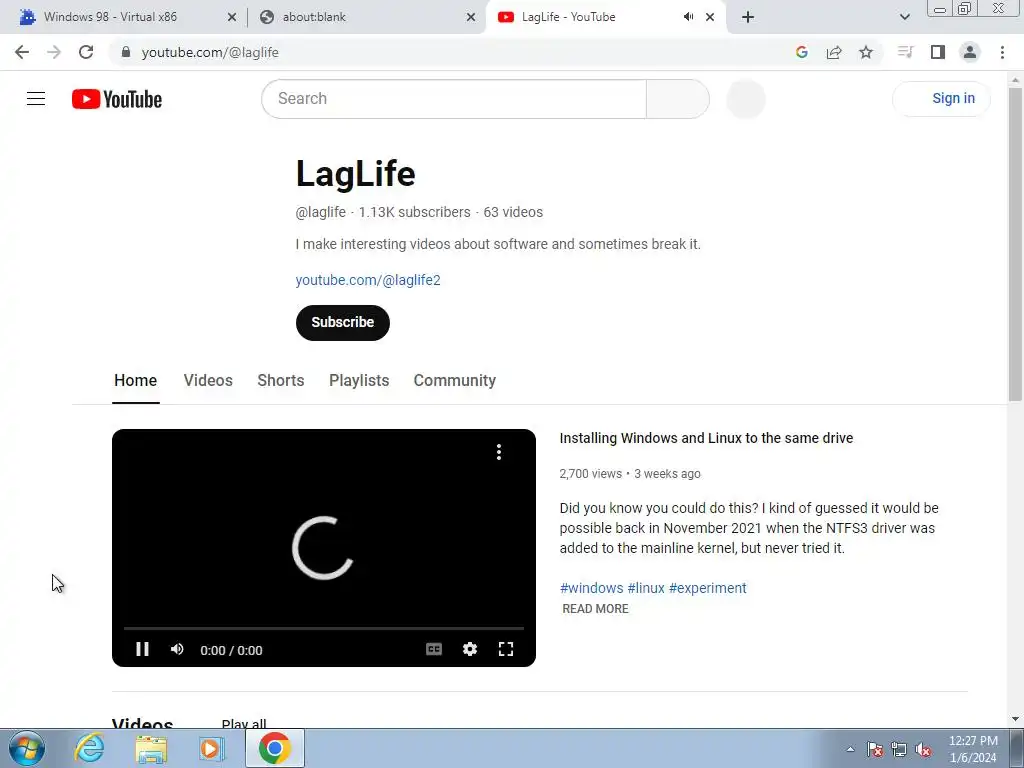Image resolution: width=1024 pixels, height=768 pixels.
Task: Select the Home channel tab
Action: (x=135, y=381)
